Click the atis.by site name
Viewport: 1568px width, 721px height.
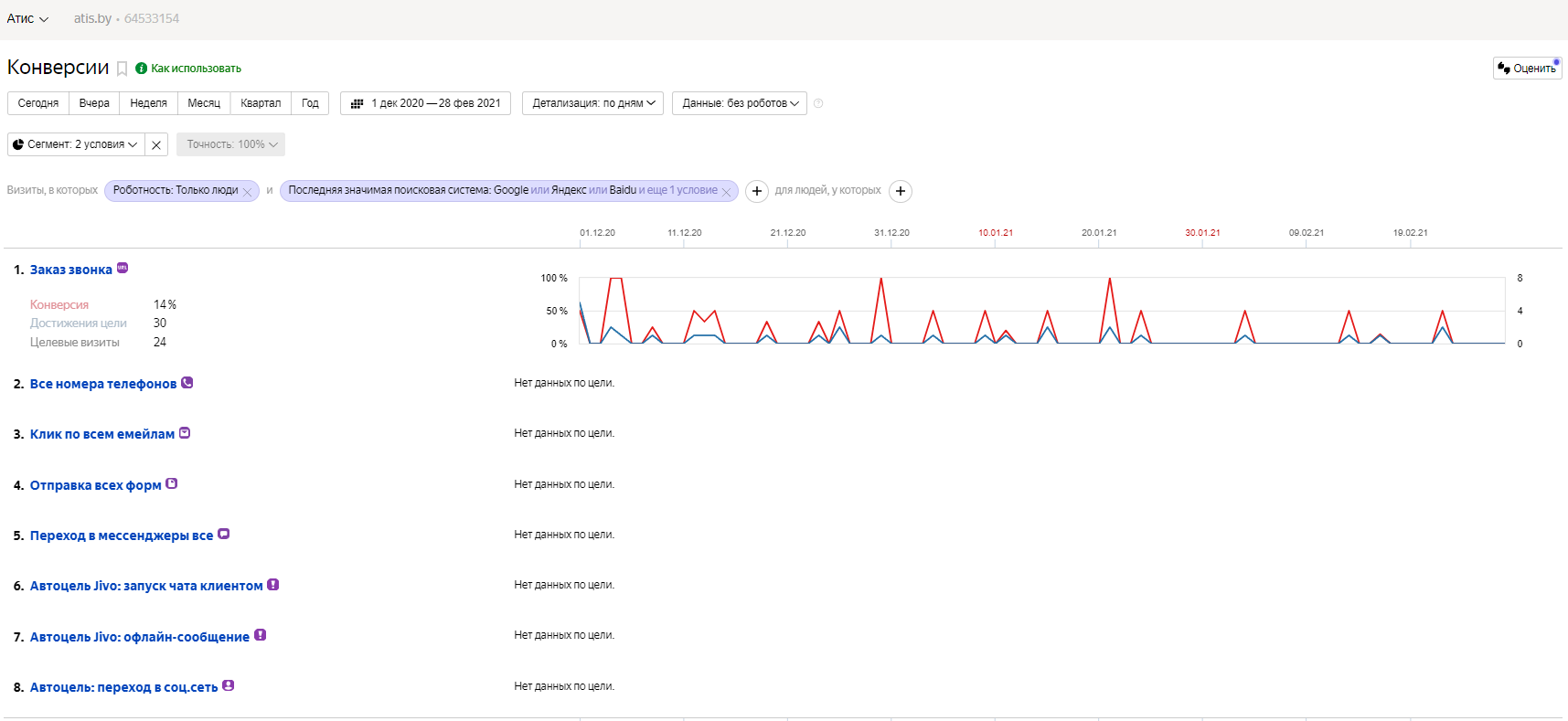point(92,18)
